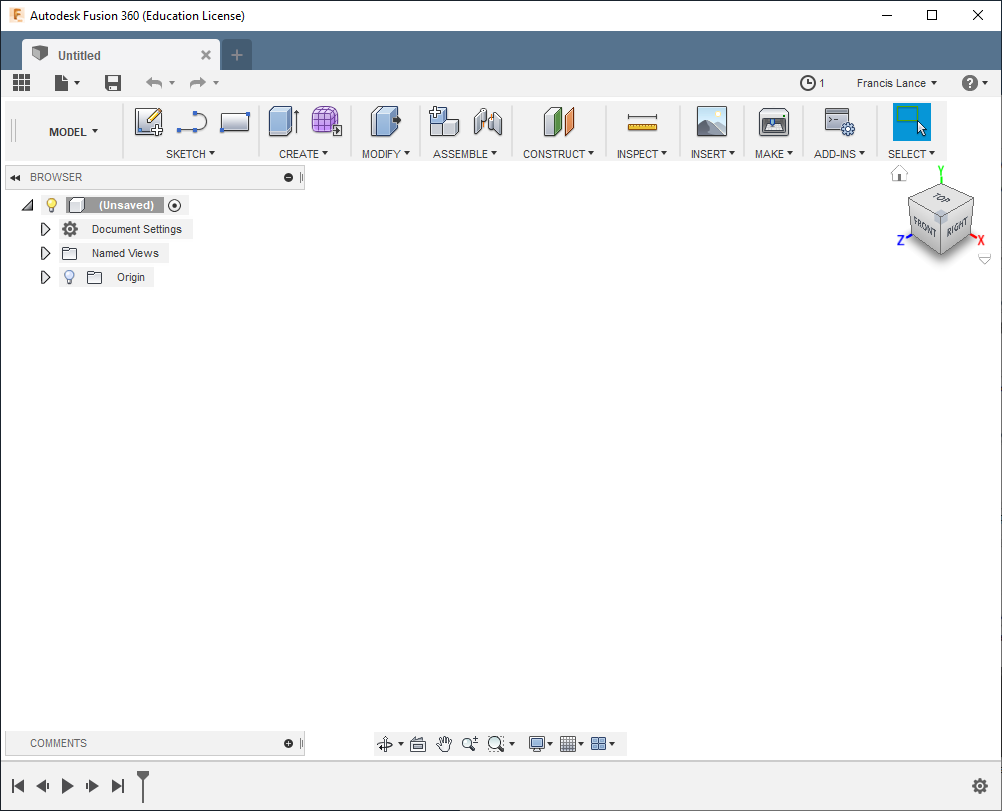This screenshot has height=811, width=1002.
Task: Open the Help question-mark dropdown
Action: point(975,83)
